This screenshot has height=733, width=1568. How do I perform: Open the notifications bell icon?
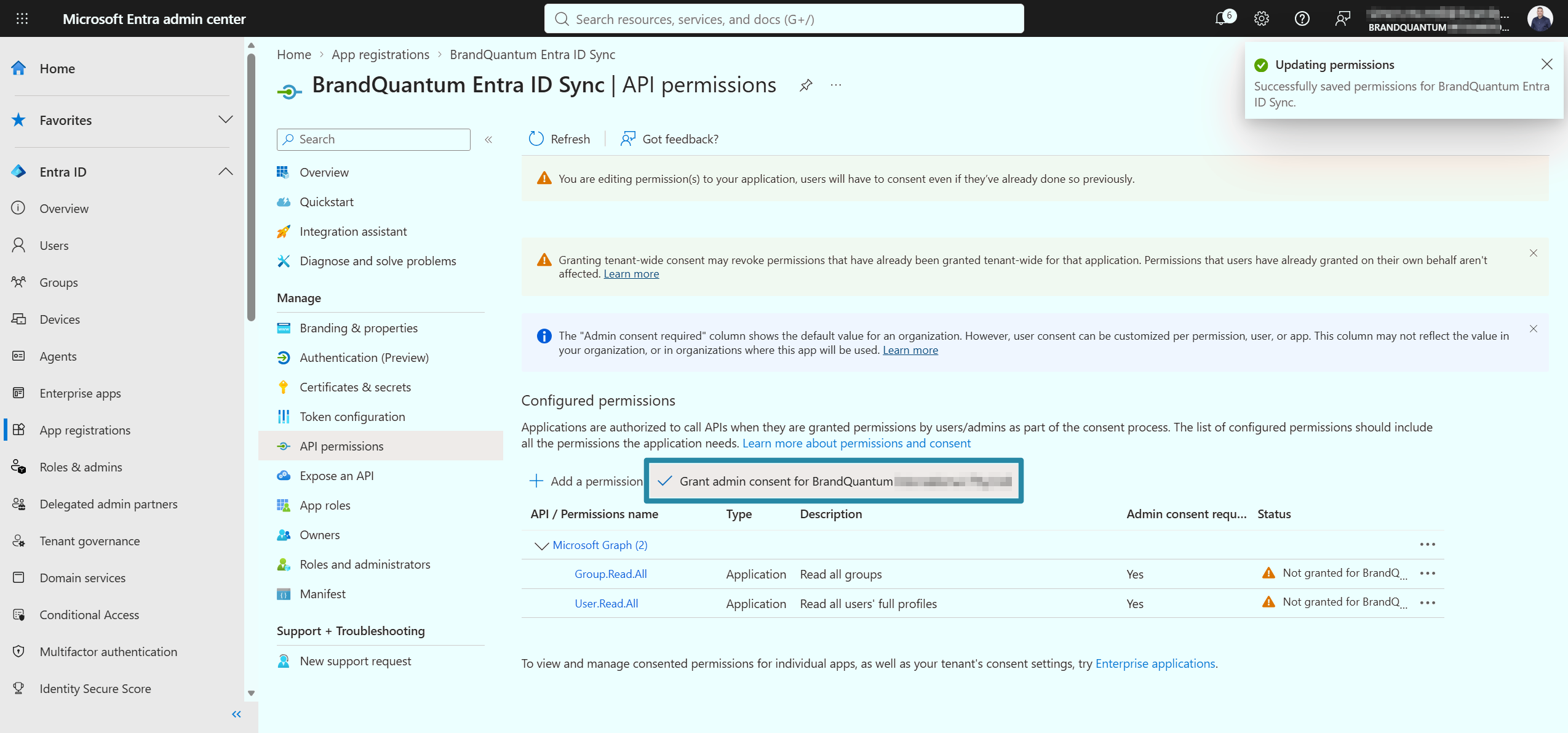[1223, 18]
